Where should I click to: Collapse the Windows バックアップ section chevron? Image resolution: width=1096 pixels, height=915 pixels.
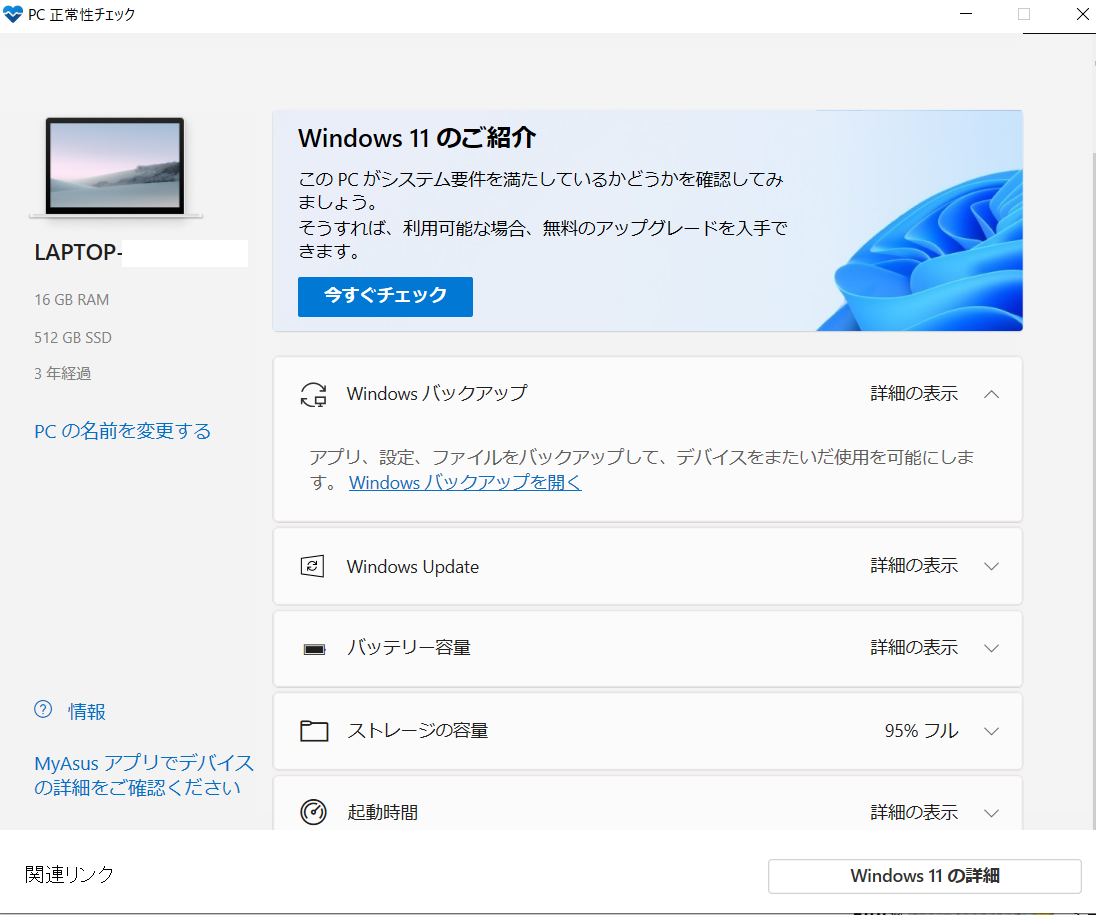(991, 394)
